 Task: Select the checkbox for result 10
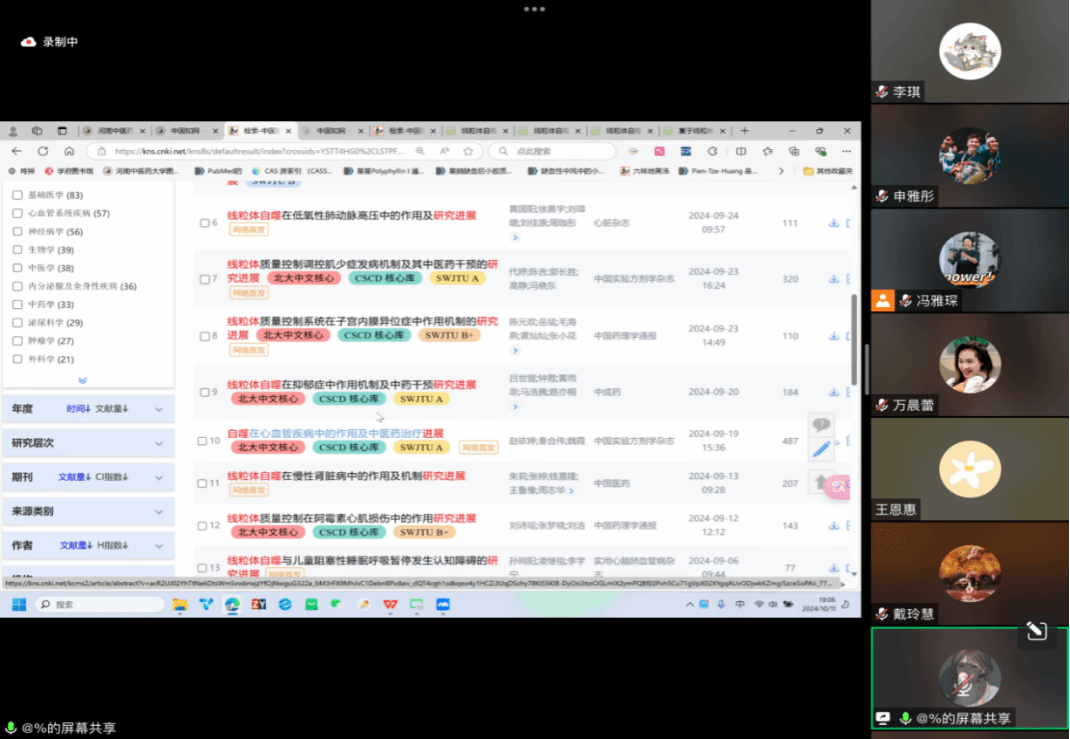(202, 441)
